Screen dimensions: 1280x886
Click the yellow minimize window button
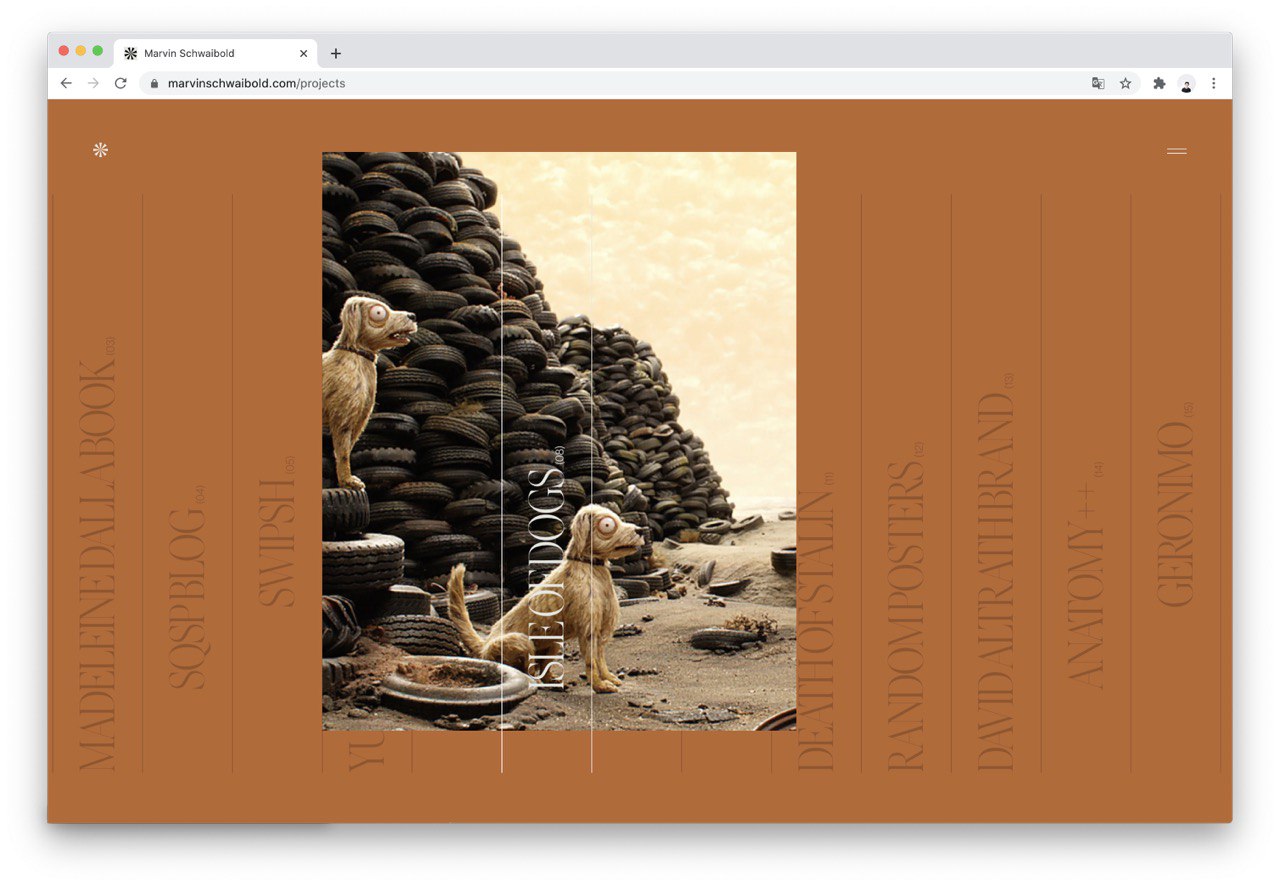[x=81, y=51]
